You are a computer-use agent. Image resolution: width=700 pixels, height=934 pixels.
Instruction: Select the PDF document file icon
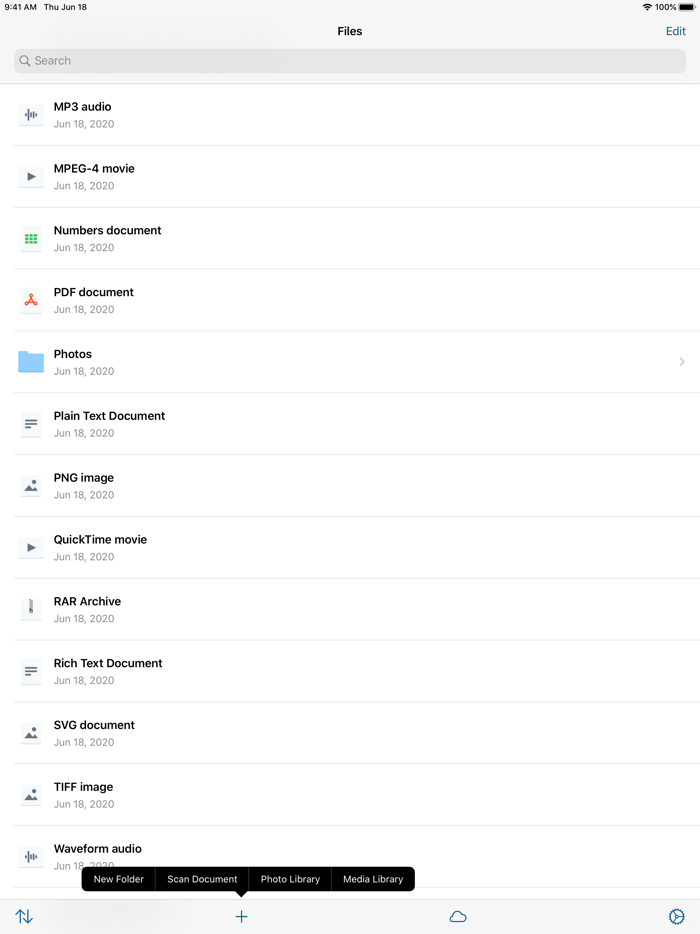pos(30,300)
